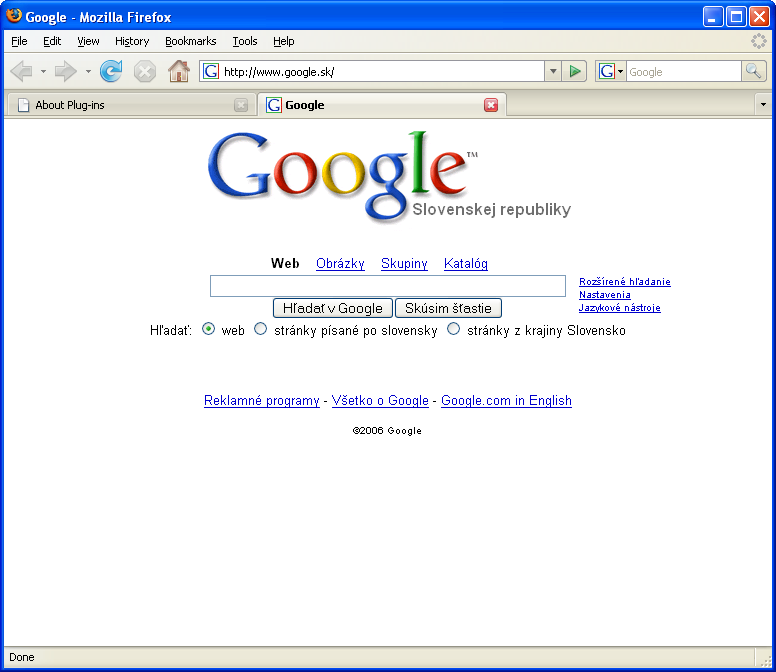Click the 'Done' status bar text
Screen dimensions: 776x672
pos(22,657)
